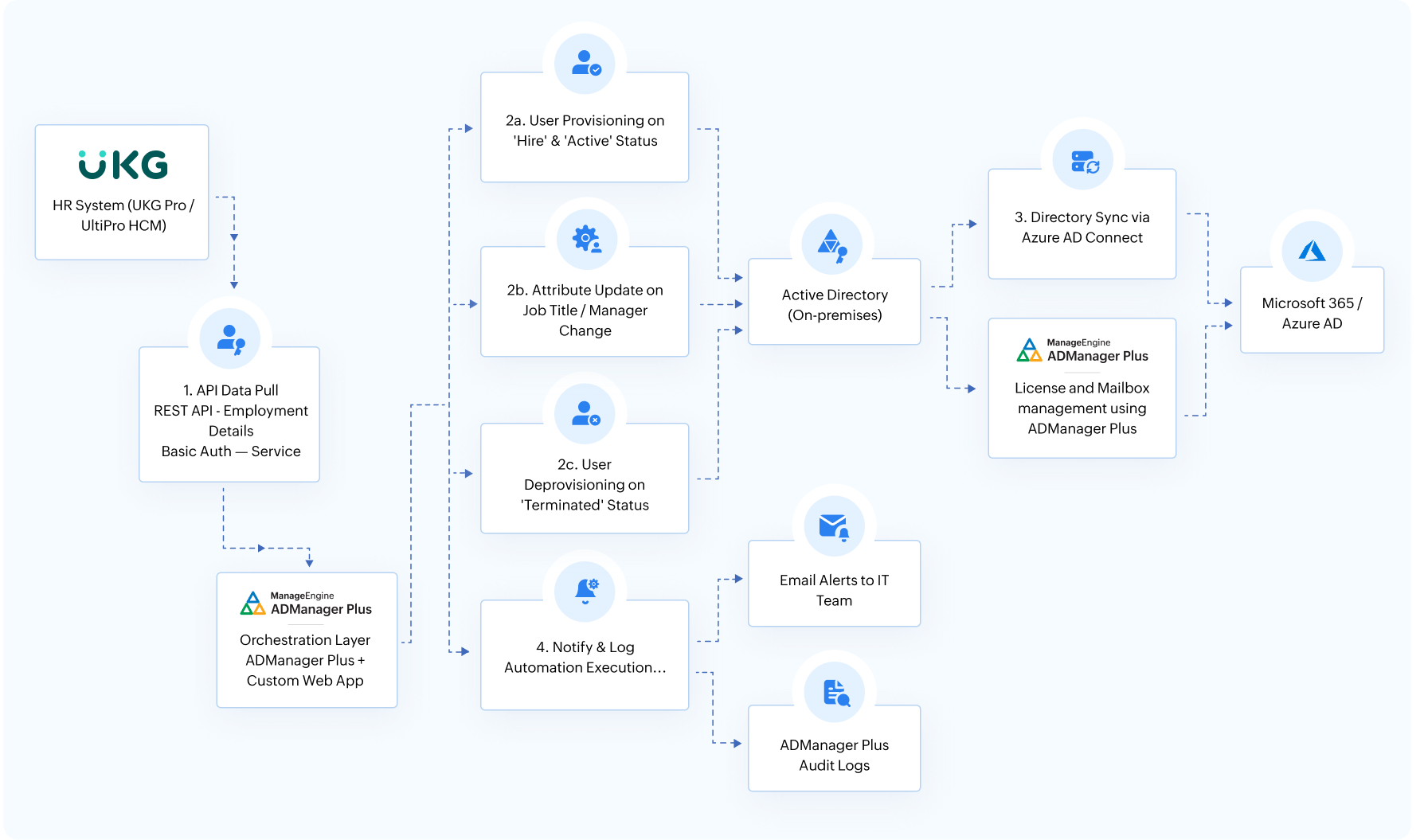Image resolution: width=1424 pixels, height=840 pixels.
Task: Click the 'Active Directory (On-premises)' label
Action: pyautogui.click(x=835, y=305)
